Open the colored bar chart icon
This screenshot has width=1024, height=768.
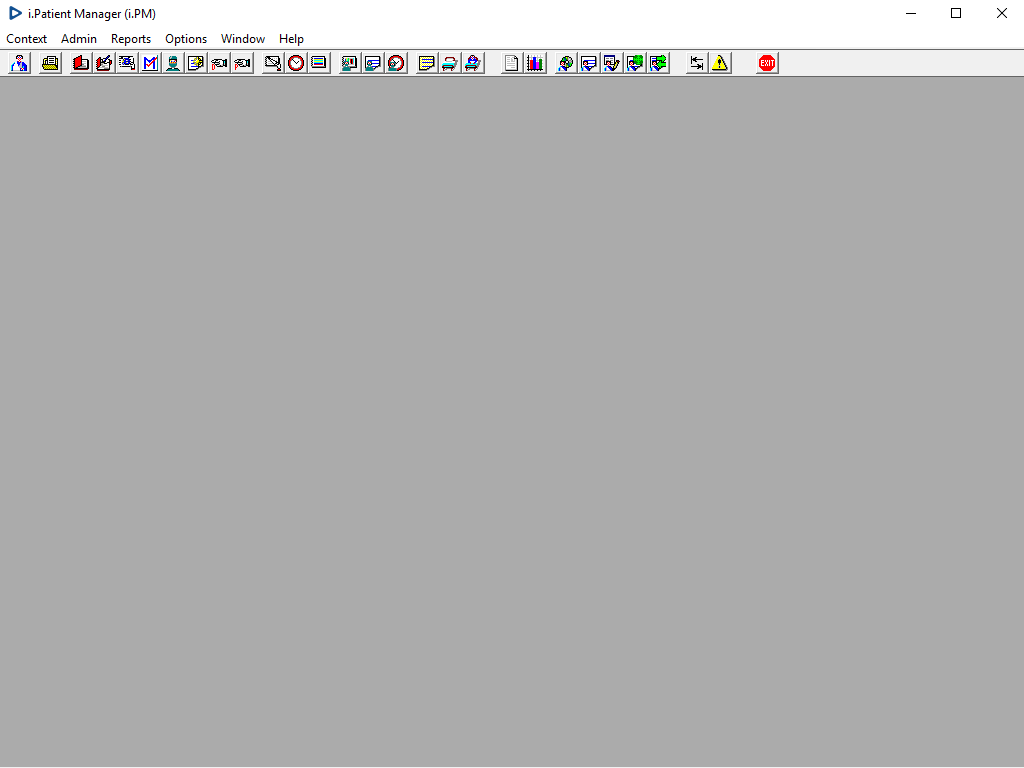click(x=535, y=63)
